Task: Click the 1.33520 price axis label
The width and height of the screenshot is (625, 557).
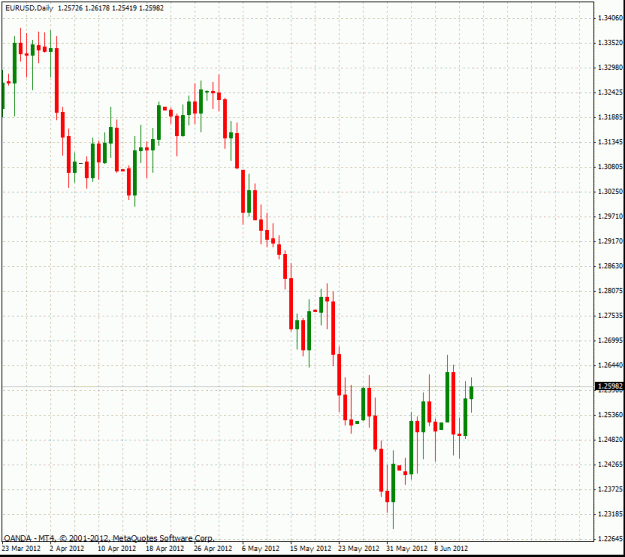Action: click(610, 42)
